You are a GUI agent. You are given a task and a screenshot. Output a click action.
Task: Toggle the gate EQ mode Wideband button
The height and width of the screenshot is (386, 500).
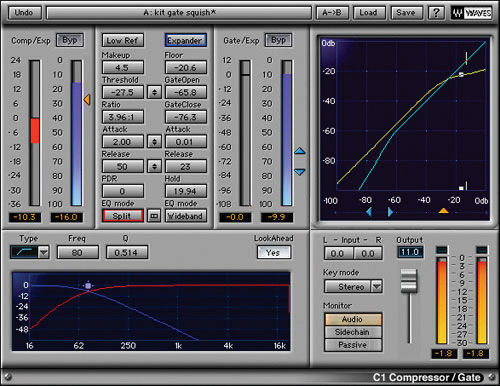pos(186,216)
